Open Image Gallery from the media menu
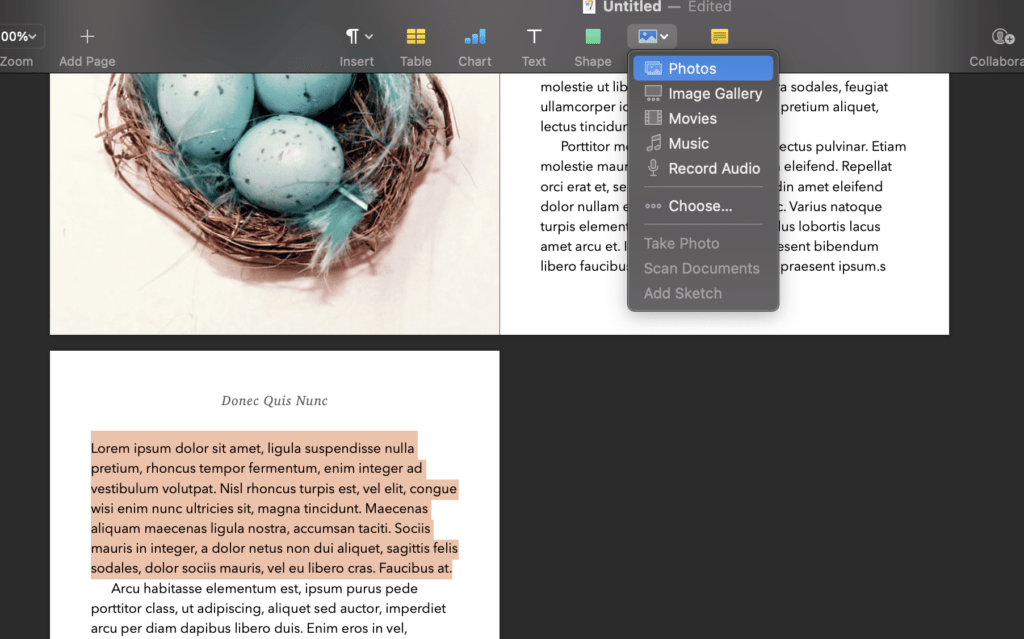 click(x=703, y=93)
